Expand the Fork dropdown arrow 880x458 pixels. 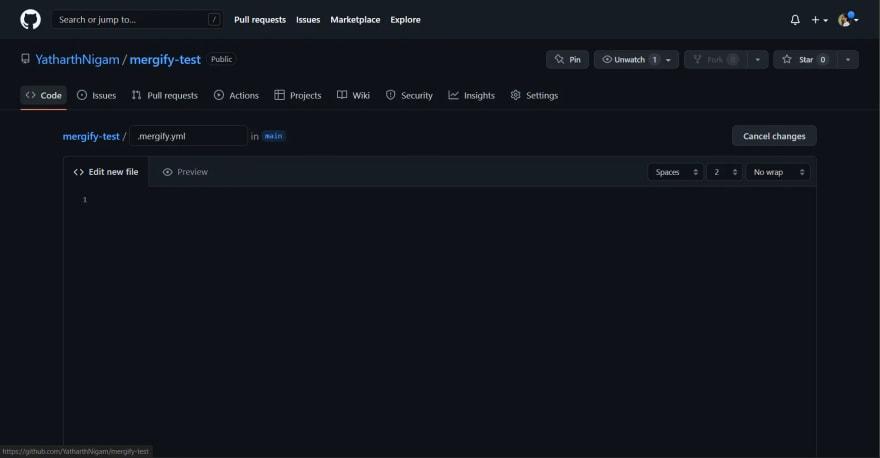pyautogui.click(x=758, y=59)
